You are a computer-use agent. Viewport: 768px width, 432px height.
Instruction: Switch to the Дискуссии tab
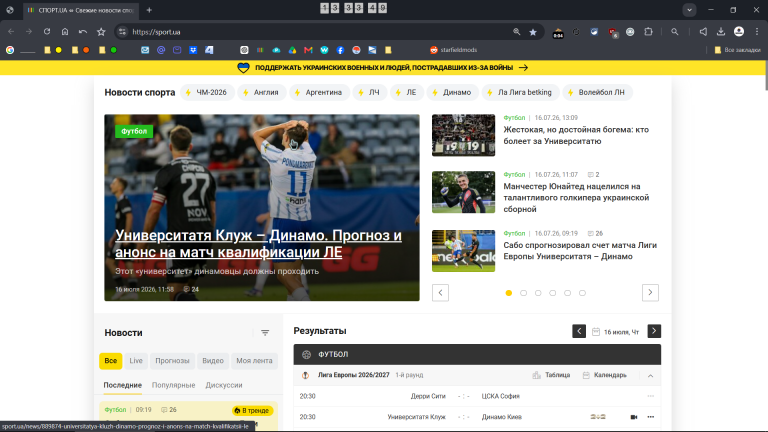click(x=224, y=385)
